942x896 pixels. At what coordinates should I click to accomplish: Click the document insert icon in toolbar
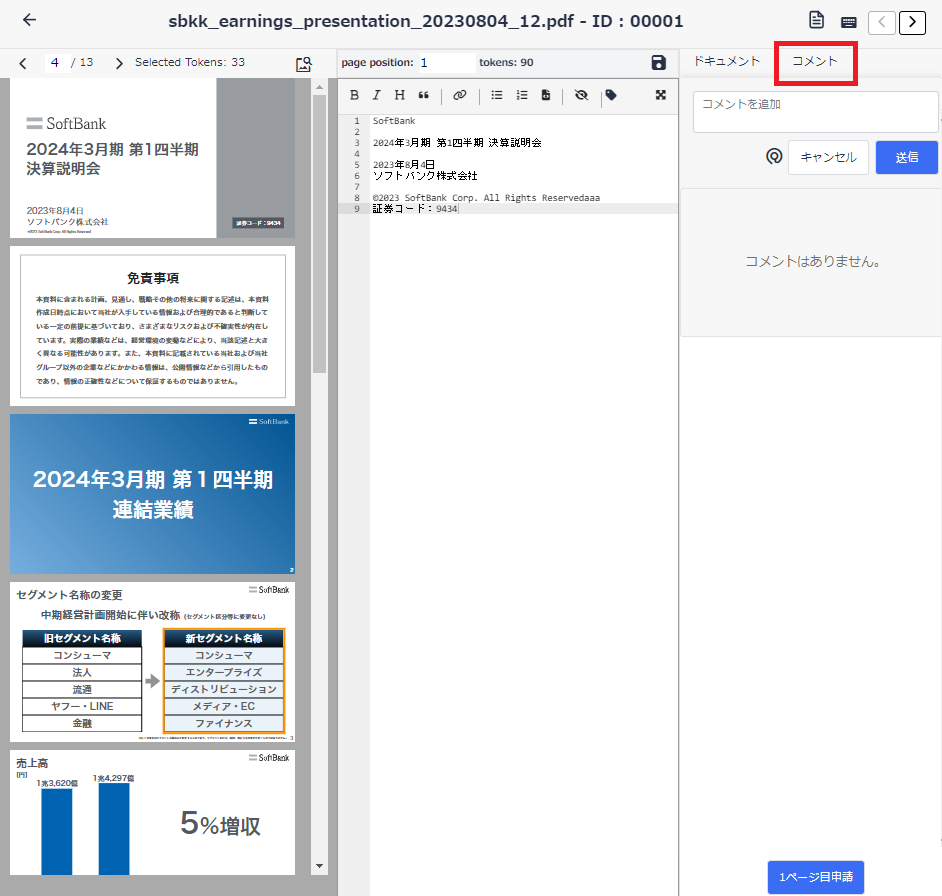pos(545,95)
